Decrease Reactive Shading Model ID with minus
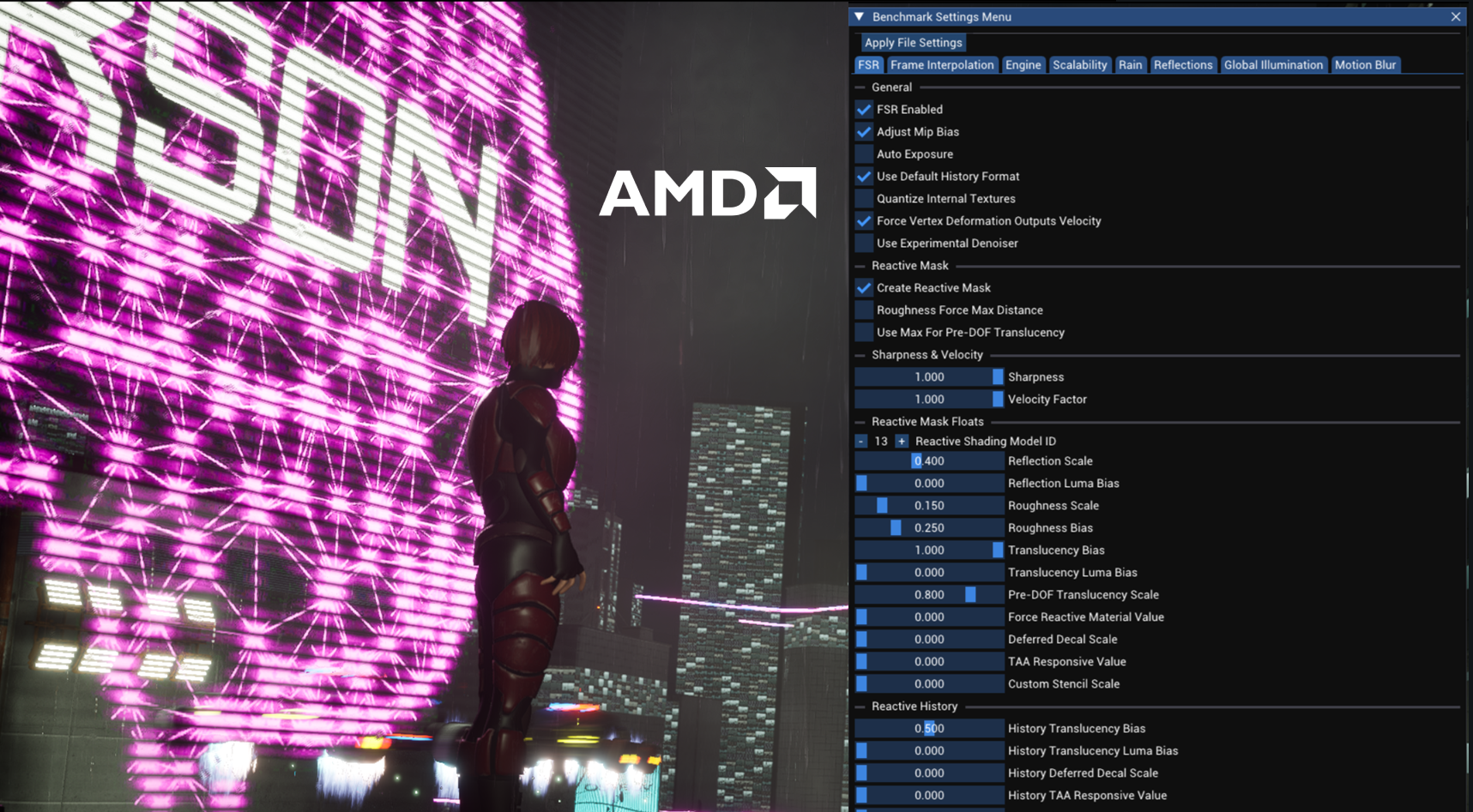Screen dimensions: 1473x812 (861, 441)
